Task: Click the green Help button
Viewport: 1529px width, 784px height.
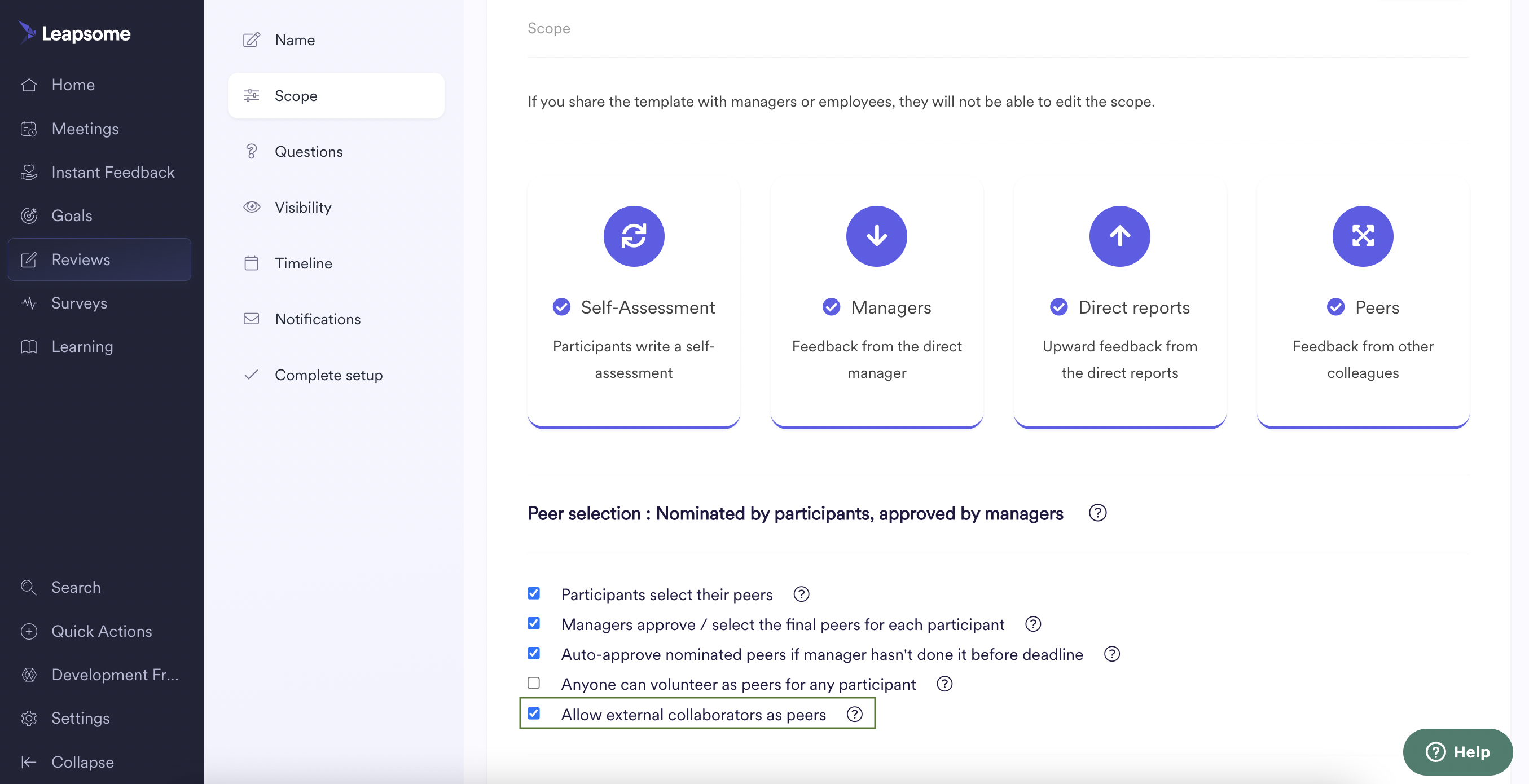Action: (1457, 751)
